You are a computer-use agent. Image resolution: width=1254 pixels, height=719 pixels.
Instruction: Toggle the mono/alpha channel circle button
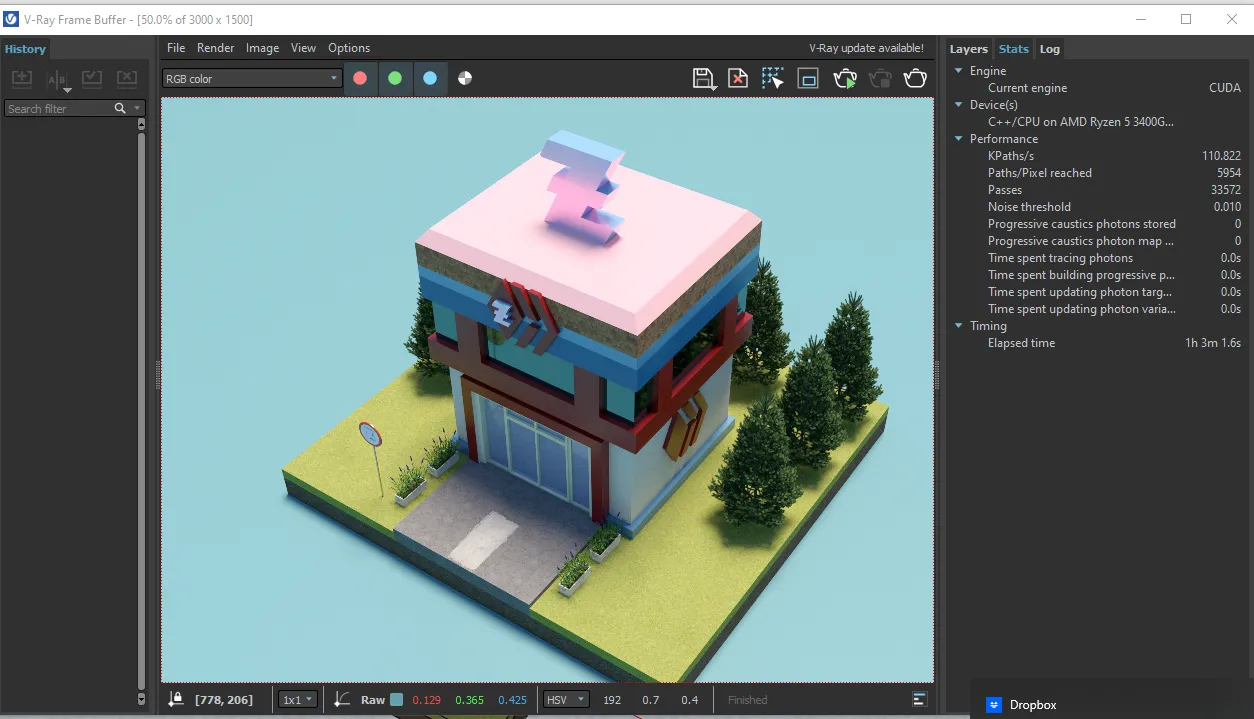pyautogui.click(x=465, y=78)
